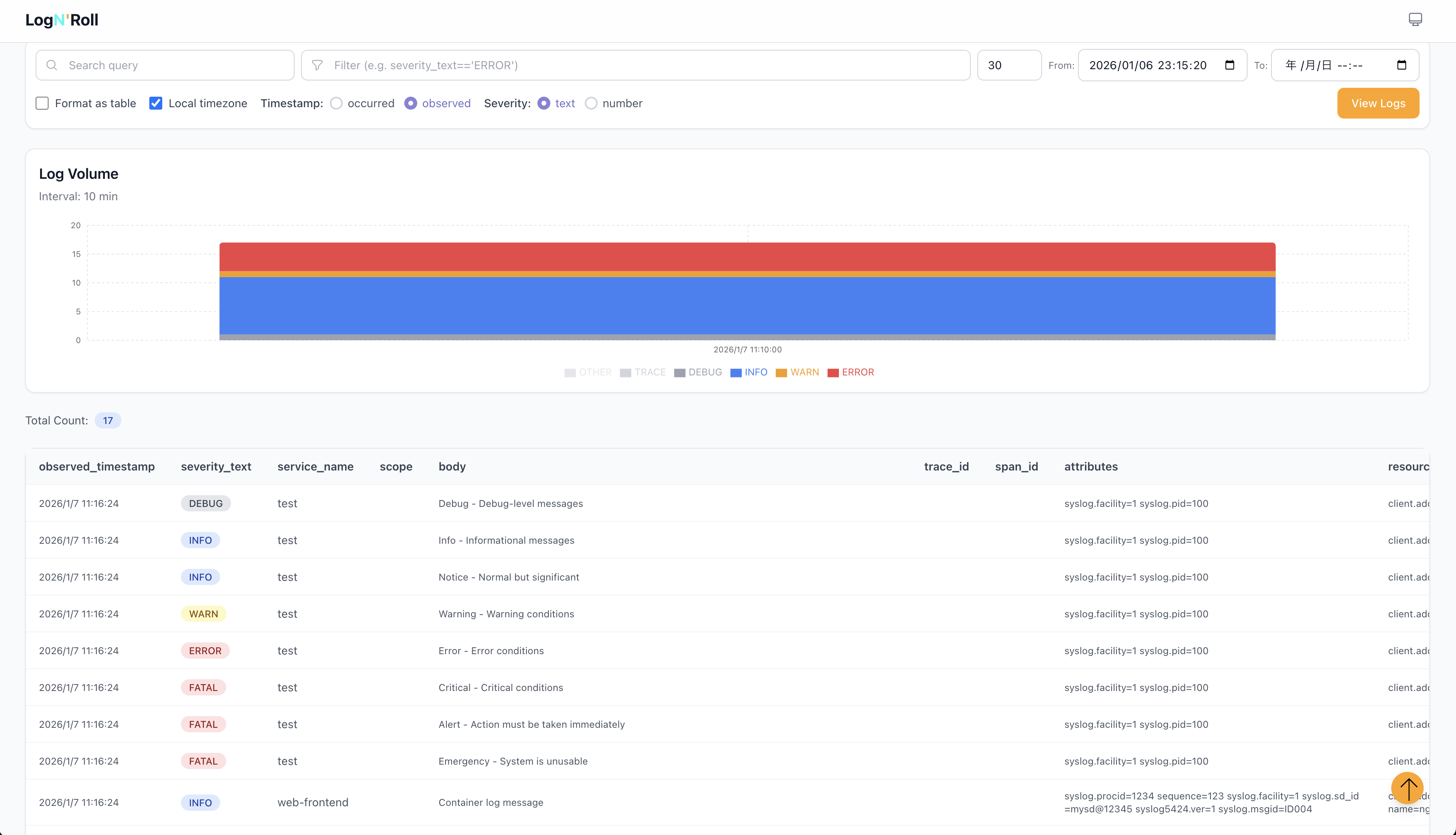Screen dimensions: 1456x835
Task: Uncheck the Local timezone checkbox
Action: (155, 103)
